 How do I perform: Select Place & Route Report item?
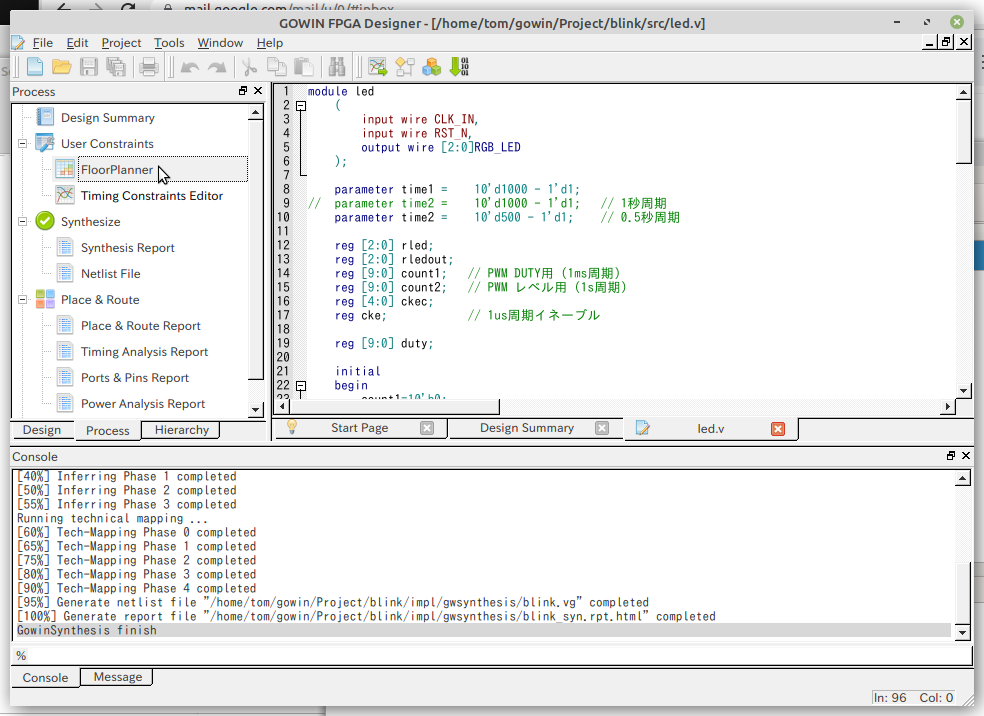tap(141, 326)
